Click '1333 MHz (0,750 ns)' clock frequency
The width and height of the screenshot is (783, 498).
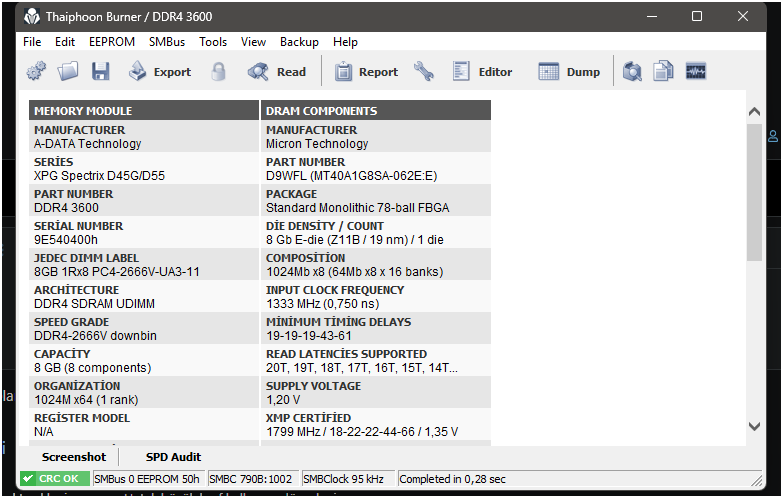pyautogui.click(x=323, y=304)
